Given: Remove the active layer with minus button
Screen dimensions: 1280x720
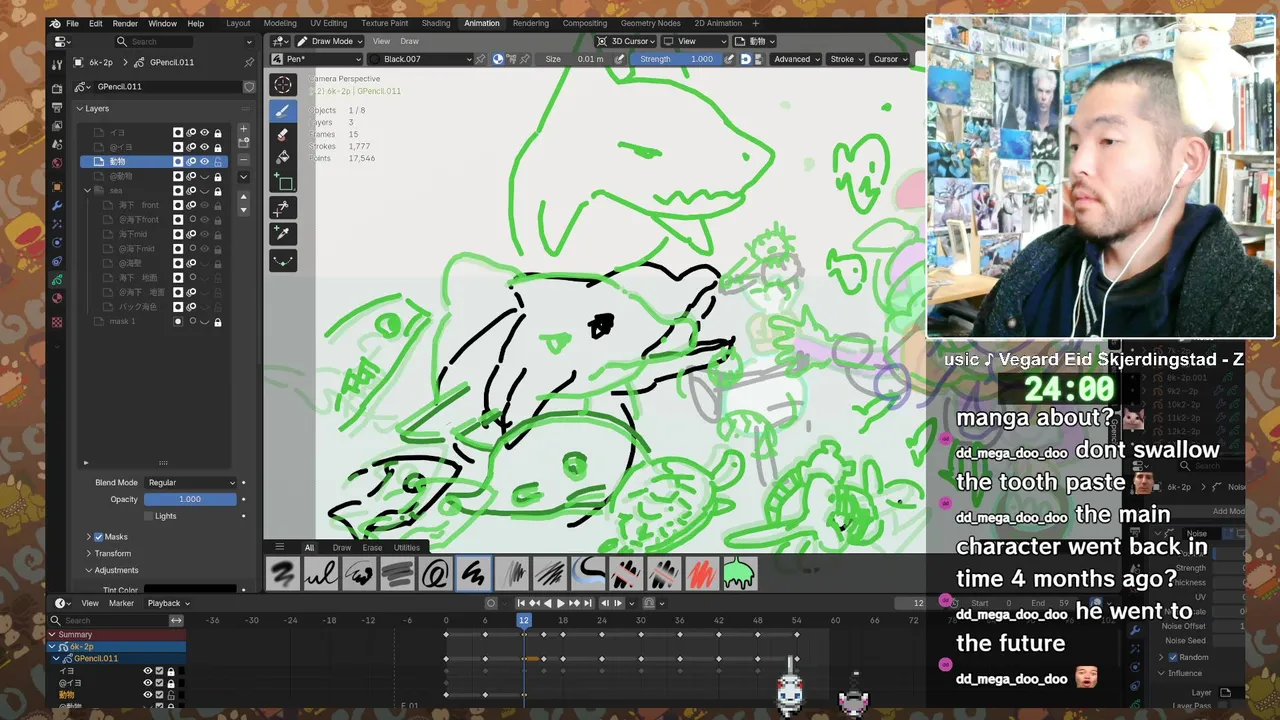Looking at the screenshot, I should (x=243, y=159).
